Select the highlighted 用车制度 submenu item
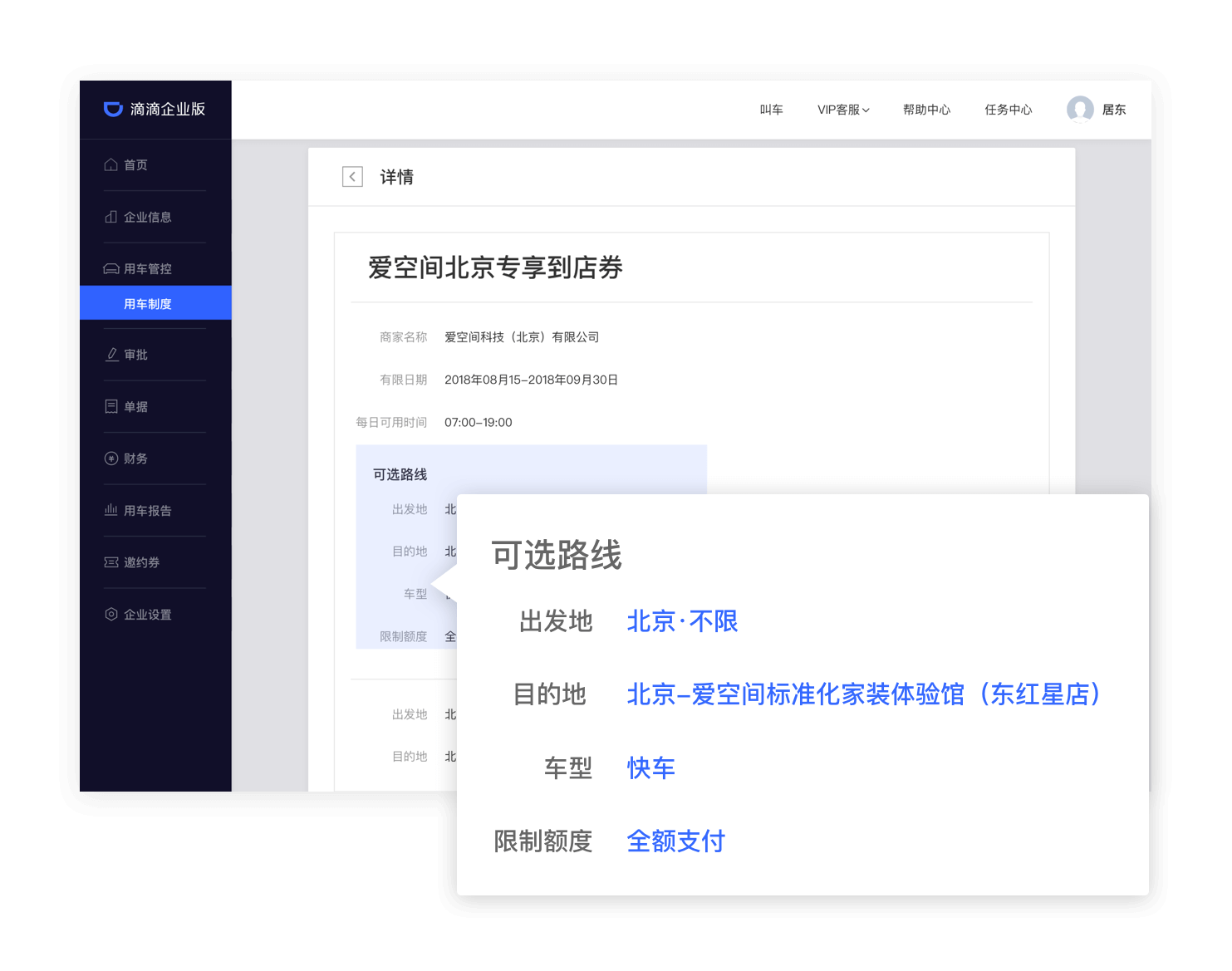 coord(148,303)
